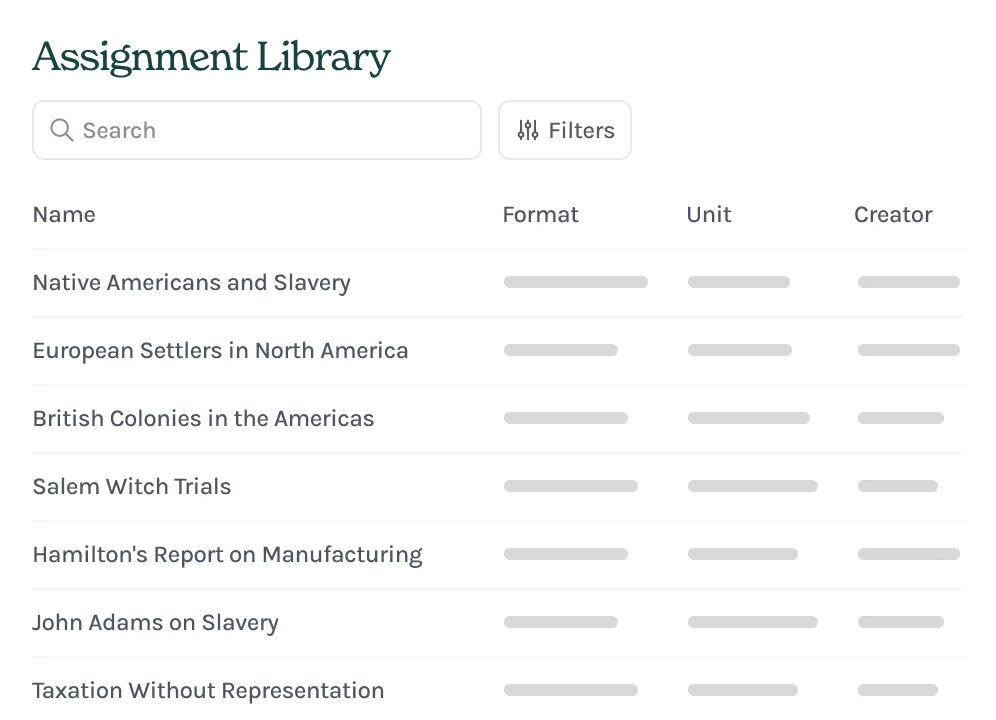The width and height of the screenshot is (996, 720).
Task: Open European Settlers in North America
Action: [x=220, y=350]
